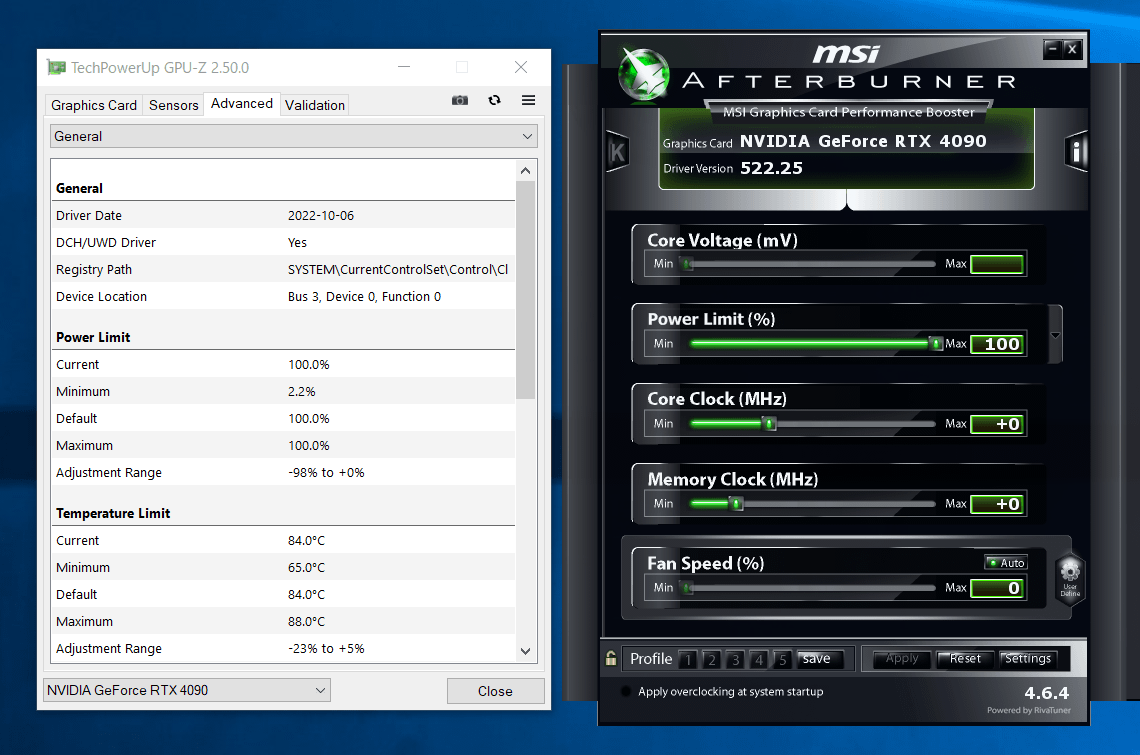Open Kombustor via the K button

[617, 152]
